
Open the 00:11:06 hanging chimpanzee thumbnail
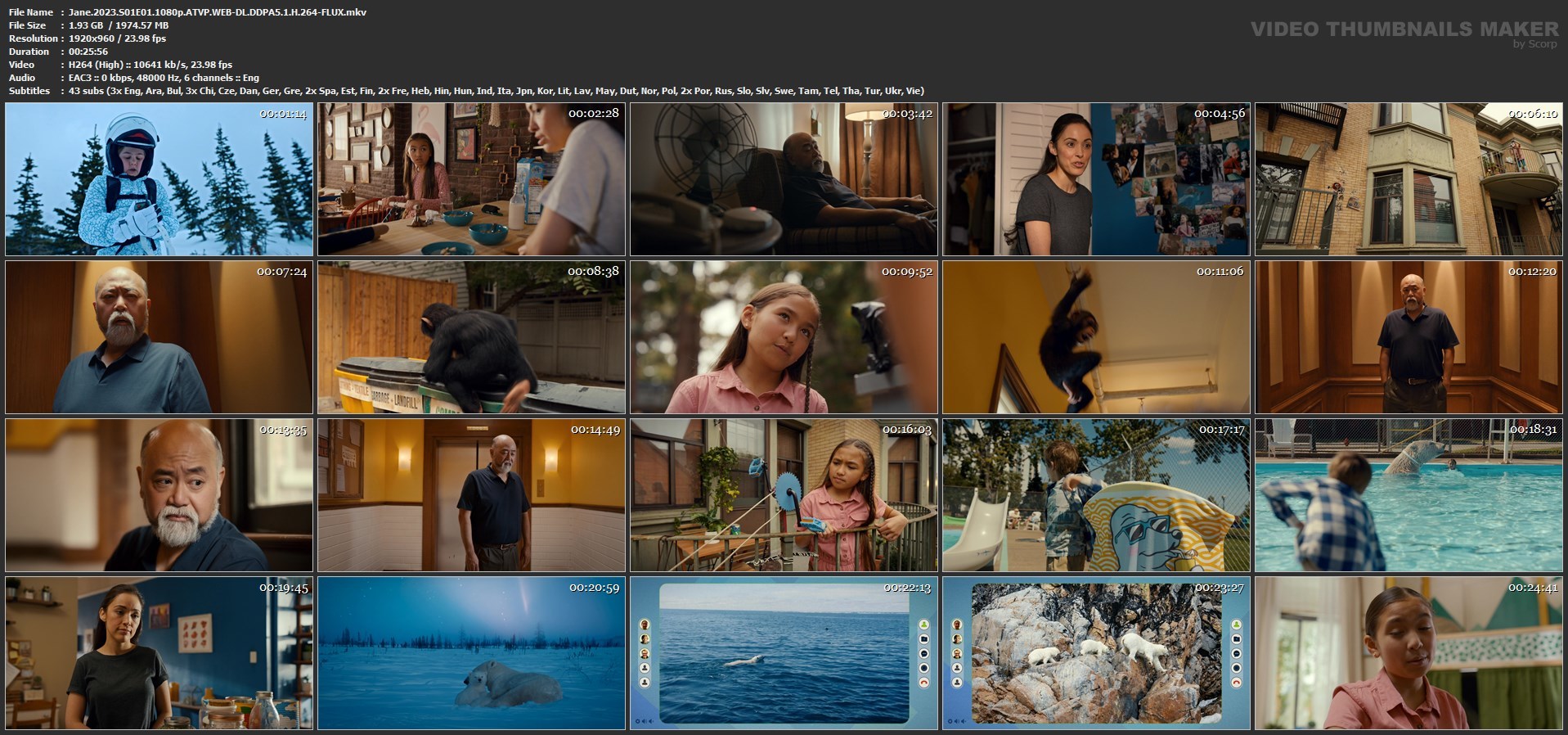[x=1096, y=337]
